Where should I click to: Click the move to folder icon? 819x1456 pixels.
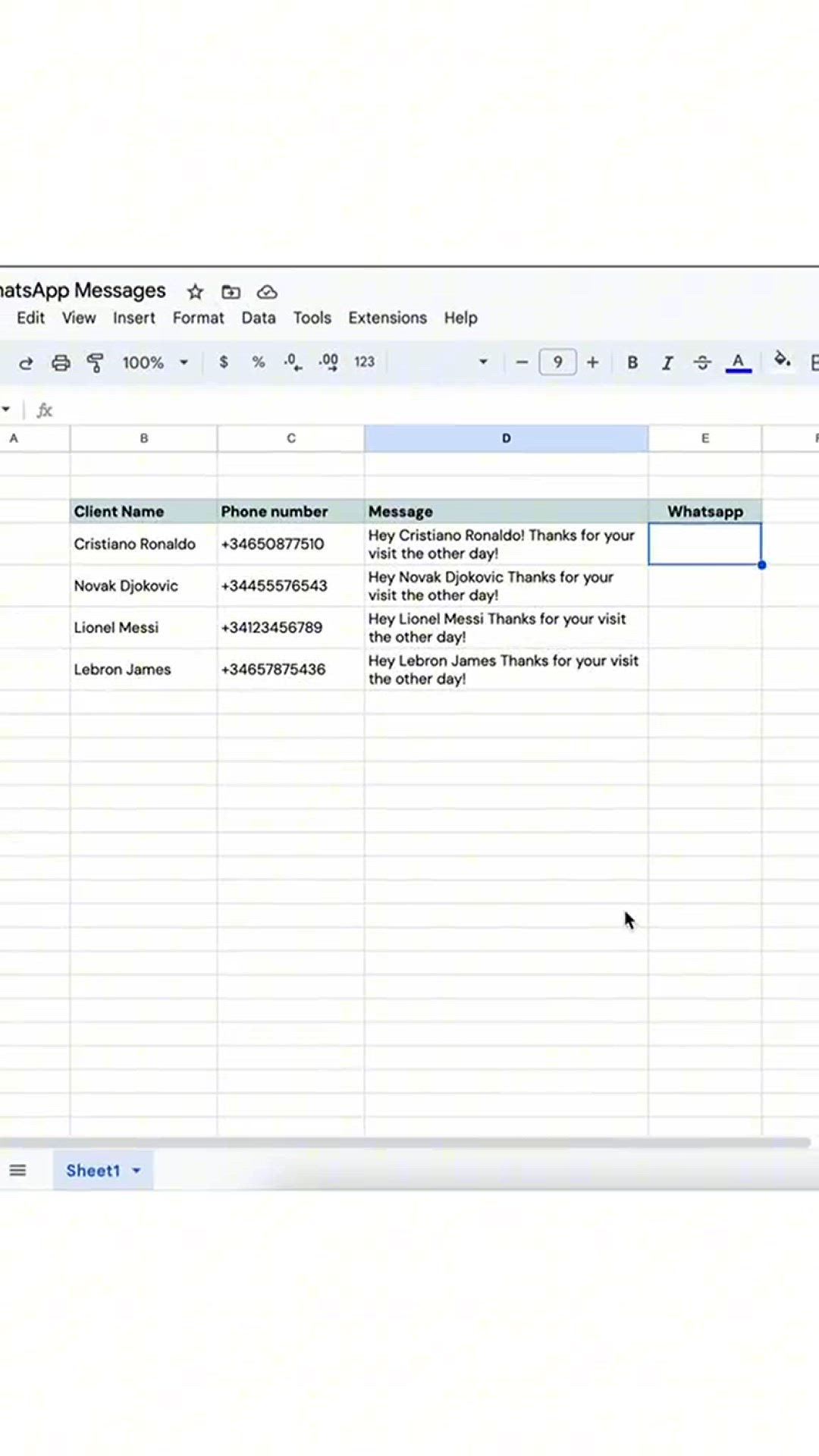(x=231, y=292)
